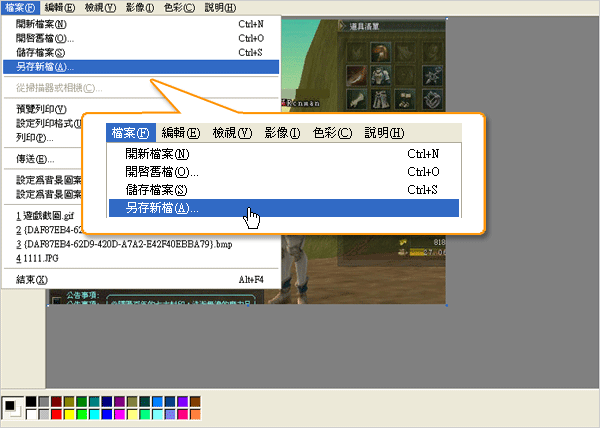The height and width of the screenshot is (428, 600).
Task: Pick the magenta palette swatch
Action: (119, 414)
